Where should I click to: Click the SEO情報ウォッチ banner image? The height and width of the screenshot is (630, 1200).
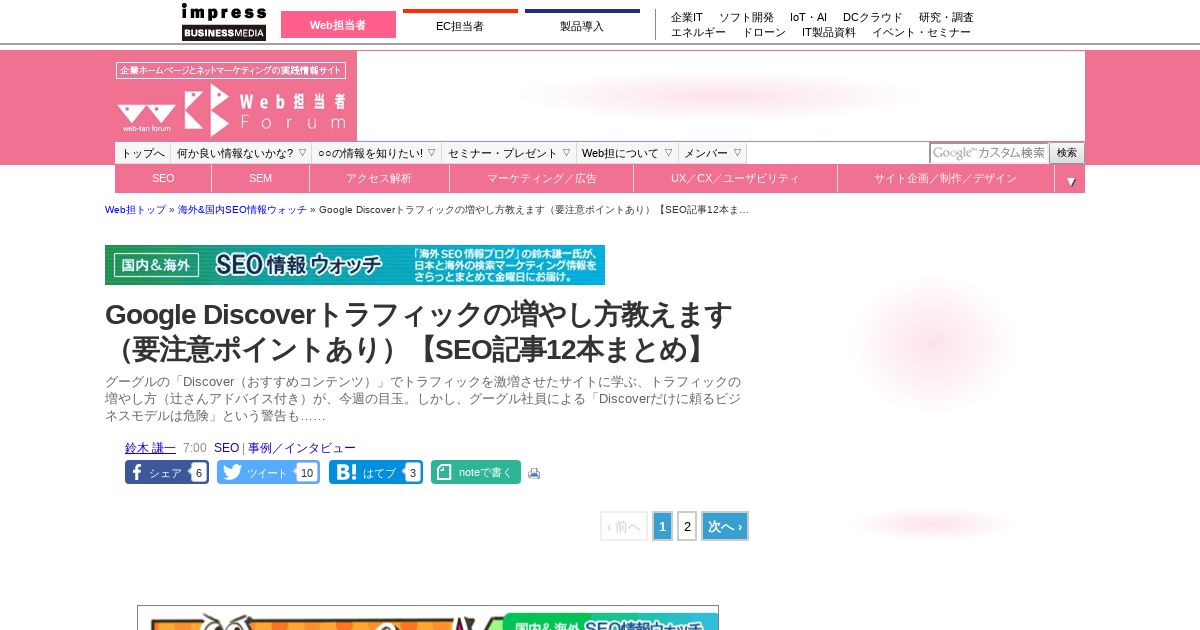(355, 265)
